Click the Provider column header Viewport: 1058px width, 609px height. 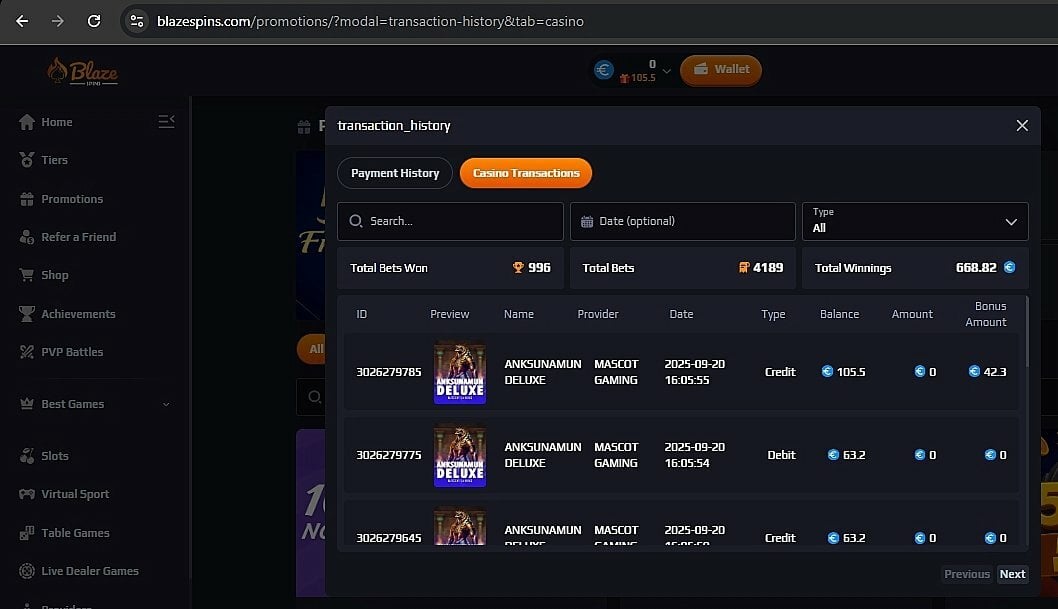598,314
